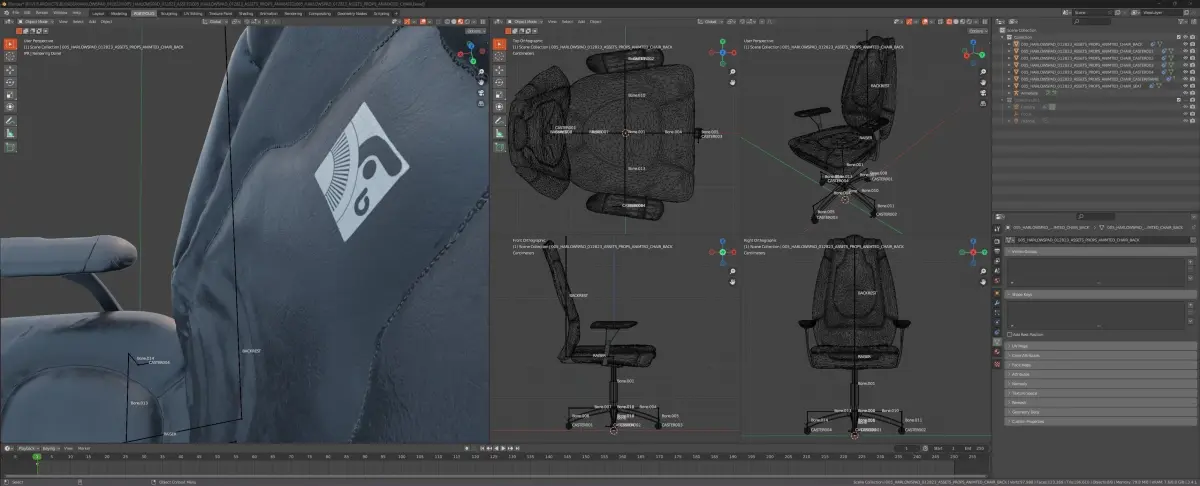Click the current frame marker on timeline
The width and height of the screenshot is (1200, 486).
pyautogui.click(x=36, y=457)
